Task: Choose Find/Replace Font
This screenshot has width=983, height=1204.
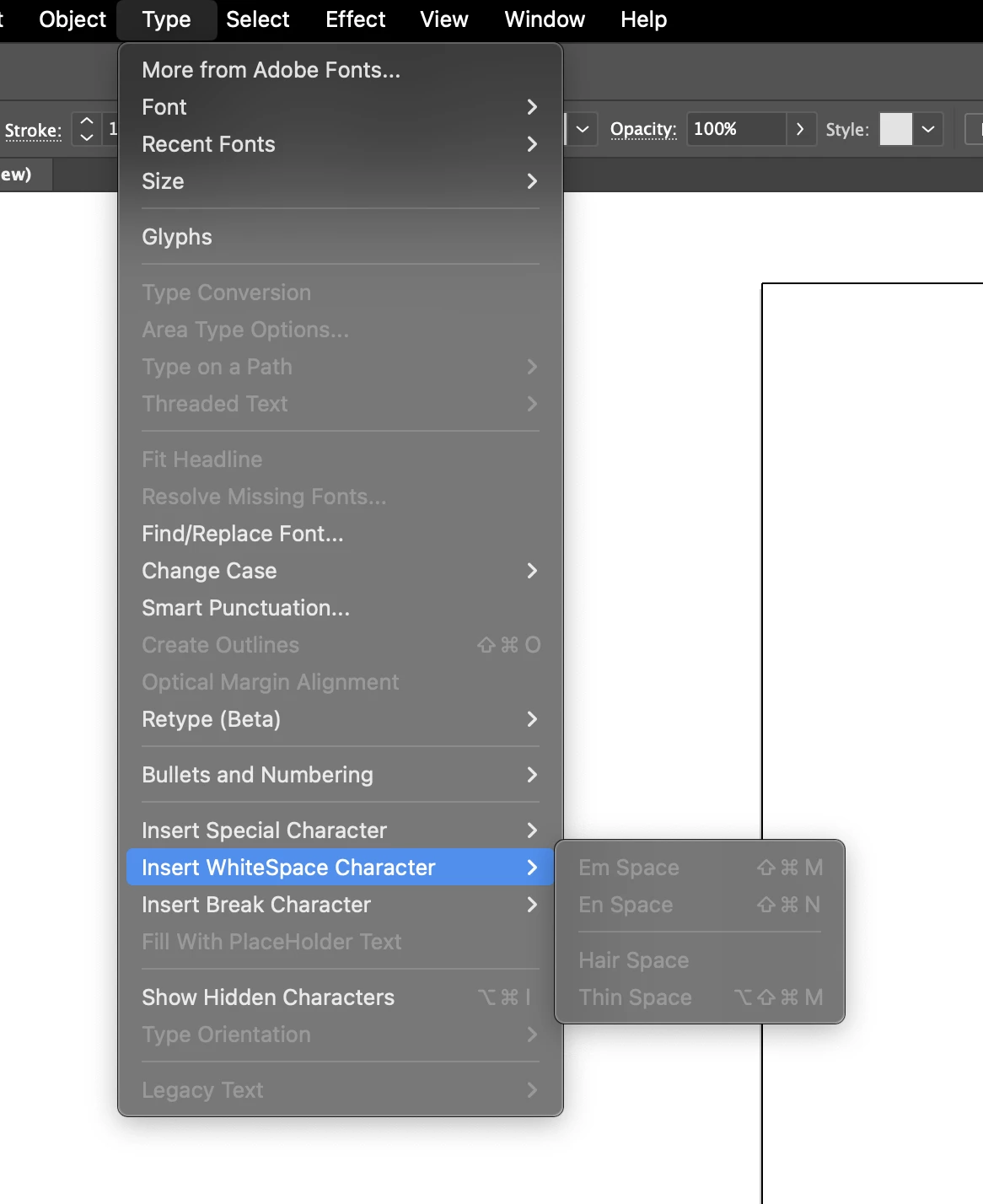Action: [340, 534]
